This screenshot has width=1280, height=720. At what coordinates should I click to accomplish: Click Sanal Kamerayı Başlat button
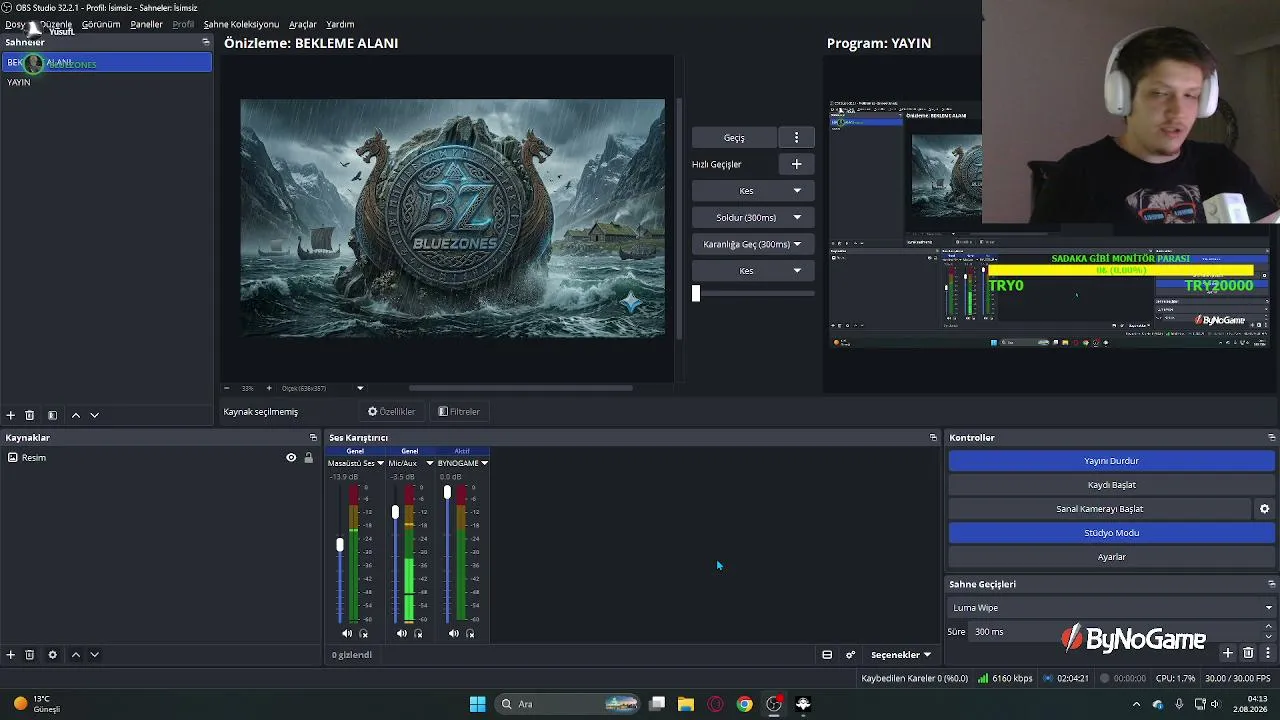(1099, 509)
